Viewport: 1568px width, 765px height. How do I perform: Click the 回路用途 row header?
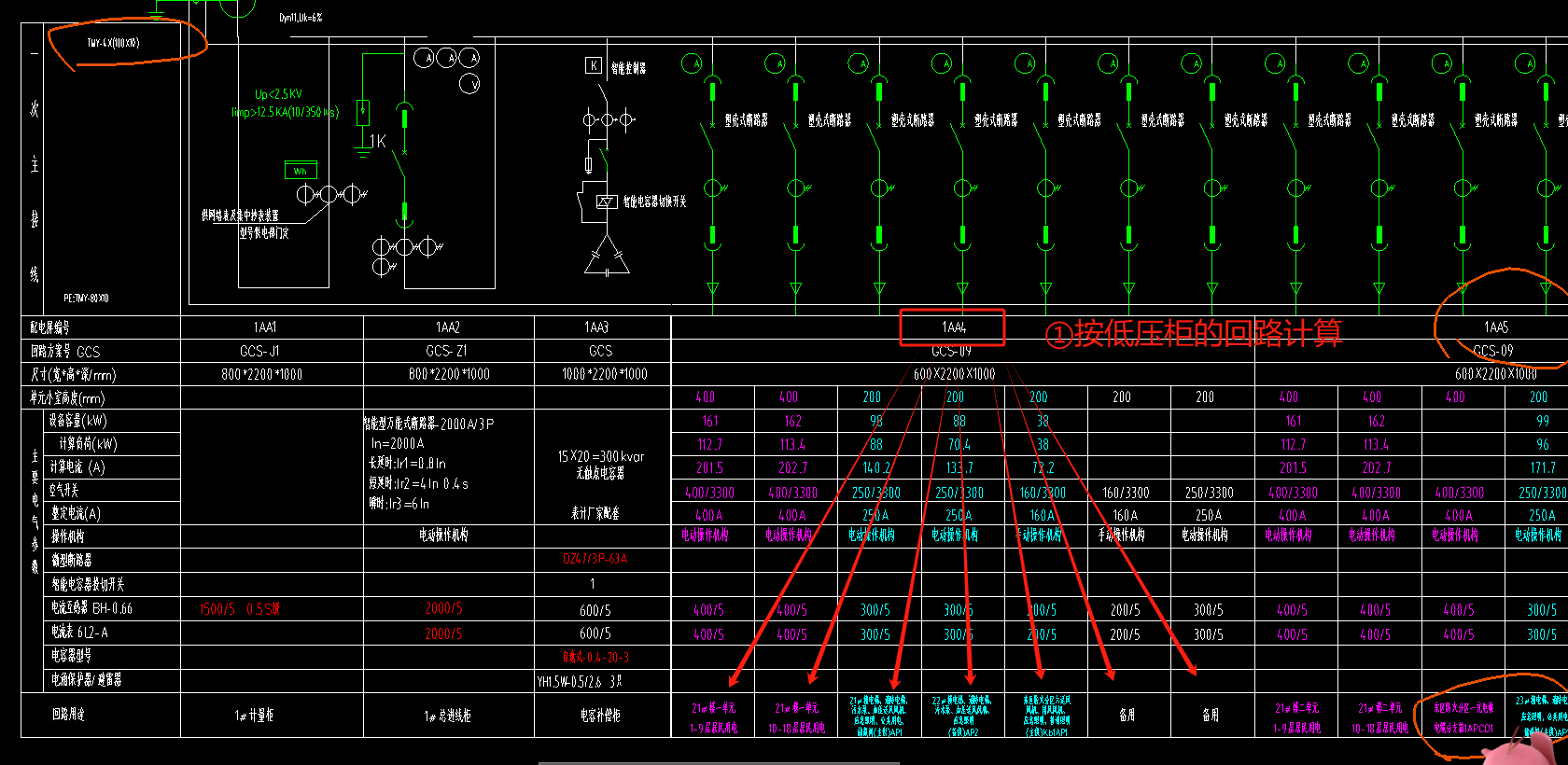tap(68, 714)
